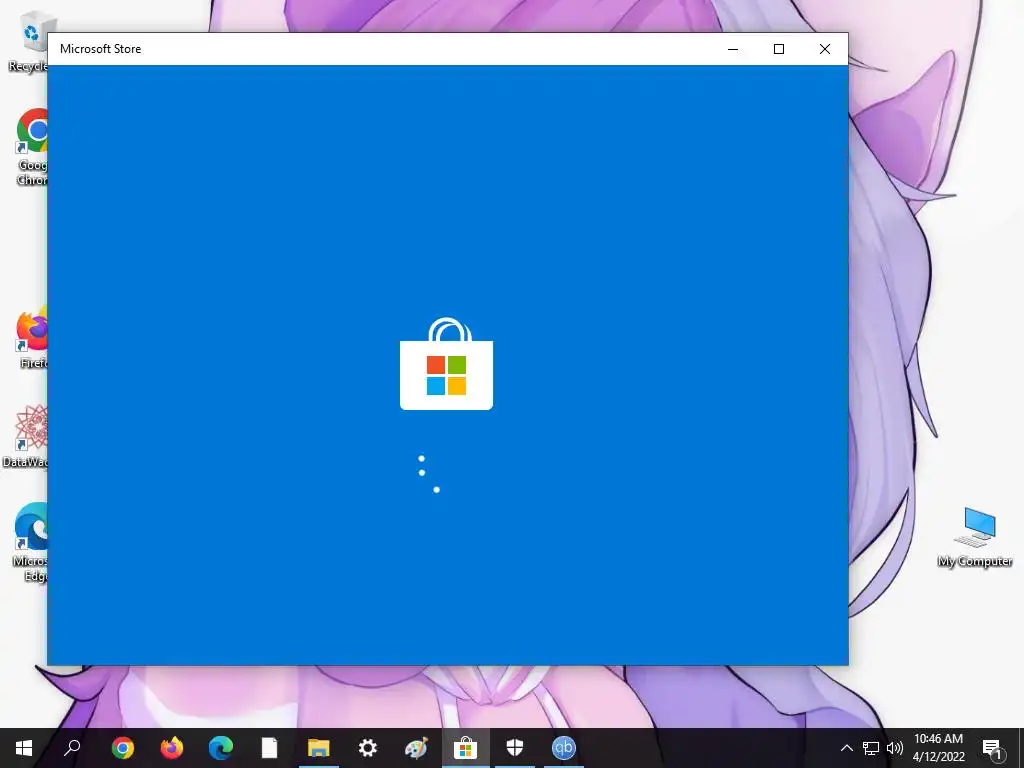Open Windows Security shield in taskbar
The width and height of the screenshot is (1024, 768).
515,748
